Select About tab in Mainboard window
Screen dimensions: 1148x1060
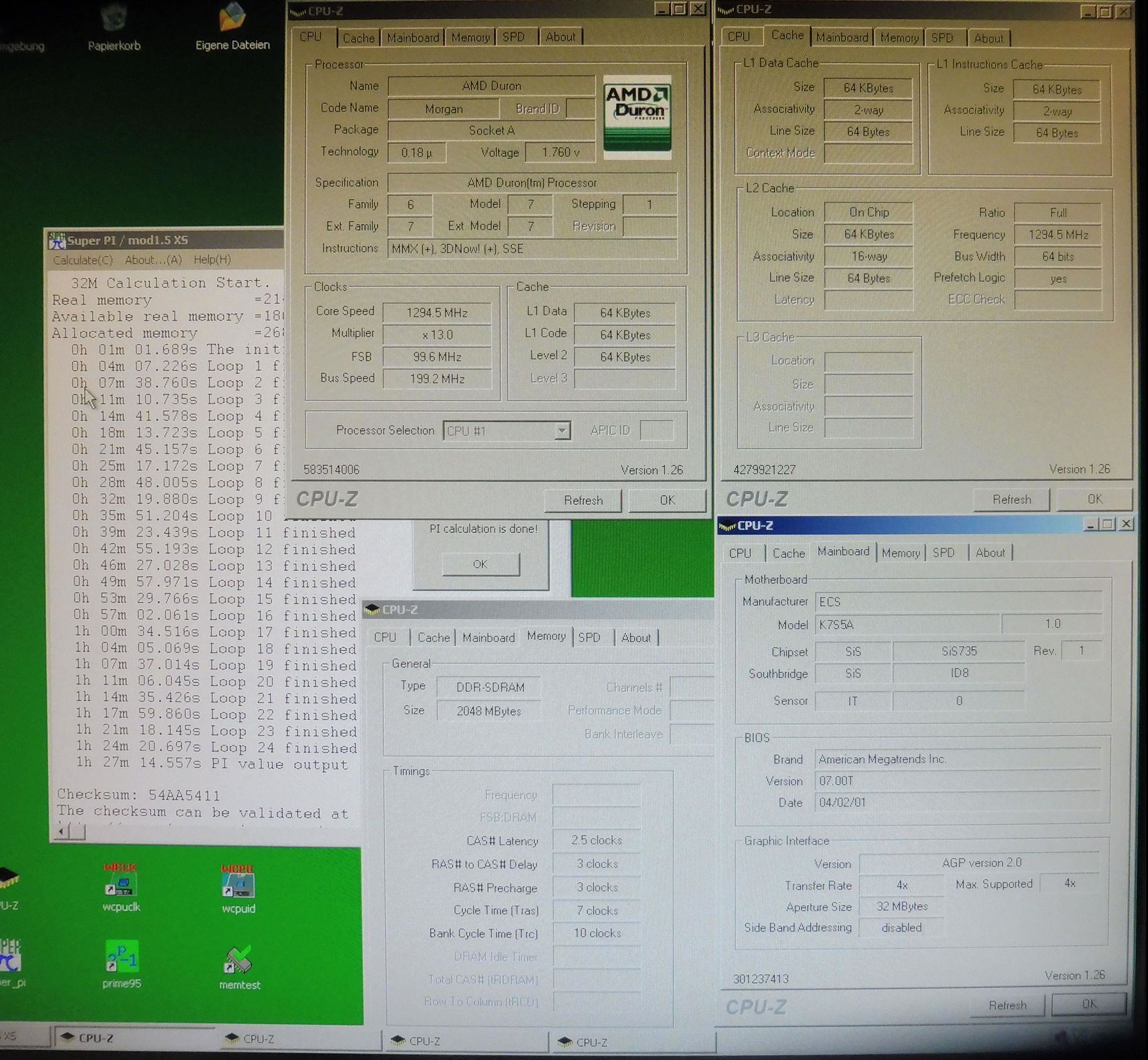pyautogui.click(x=990, y=553)
